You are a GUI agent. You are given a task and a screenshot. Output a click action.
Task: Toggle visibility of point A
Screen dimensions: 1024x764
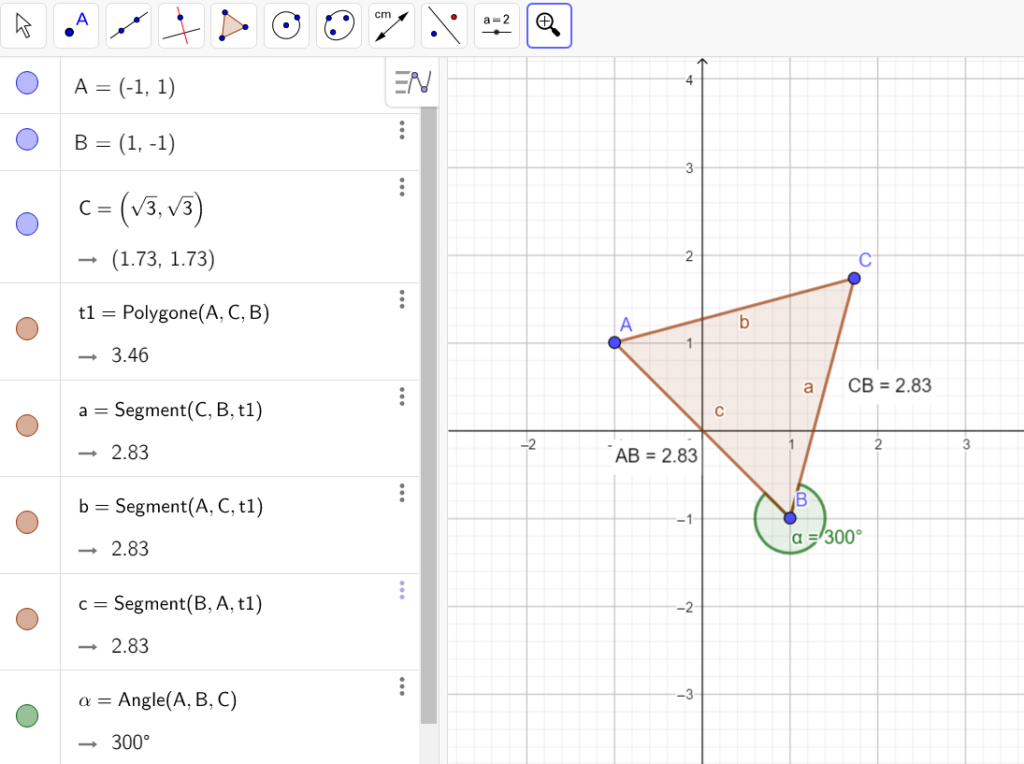[x=28, y=83]
